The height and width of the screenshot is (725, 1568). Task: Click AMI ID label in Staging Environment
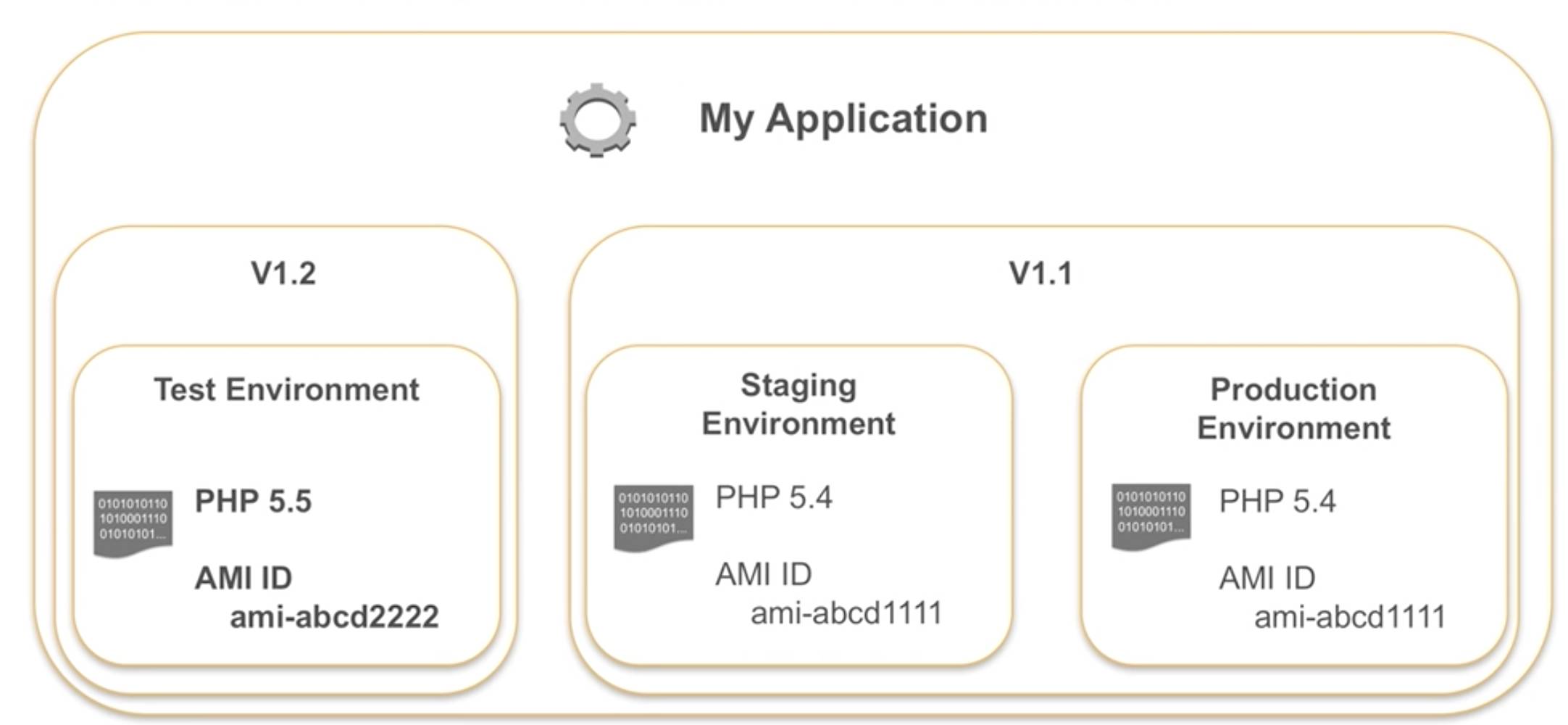764,574
